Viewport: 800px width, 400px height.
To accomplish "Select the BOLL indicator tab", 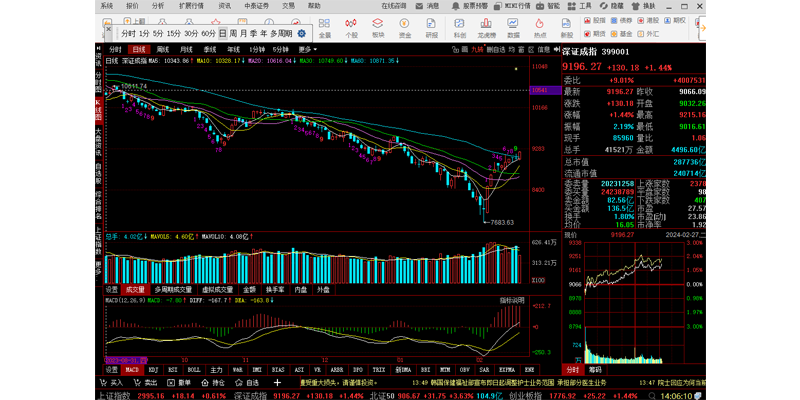I will coord(194,369).
